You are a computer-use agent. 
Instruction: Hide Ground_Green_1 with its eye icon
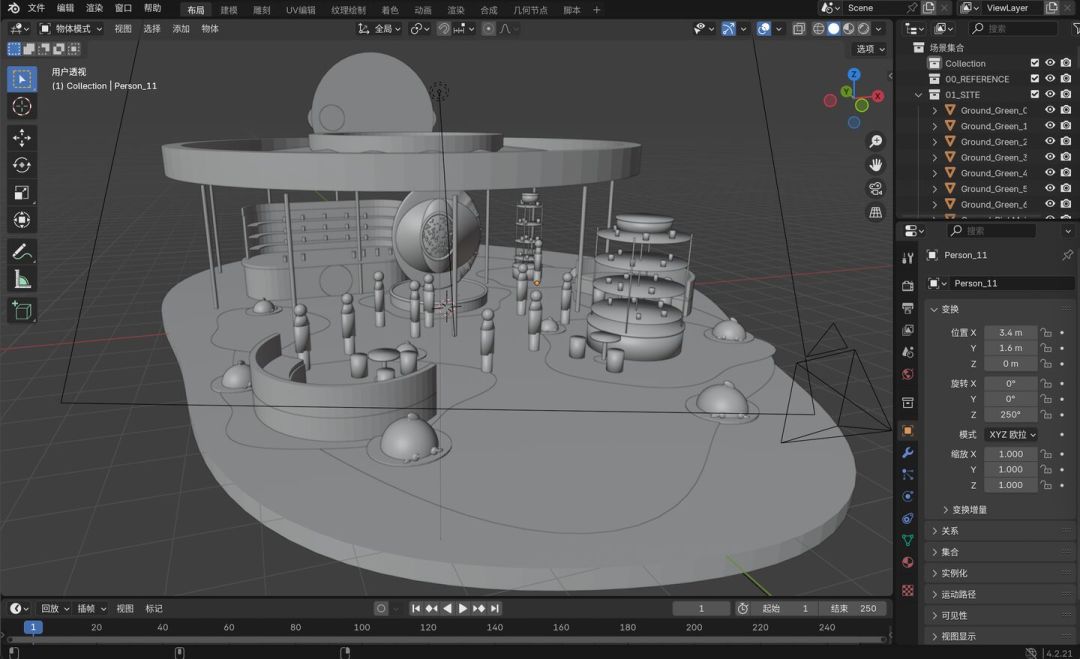coord(1050,125)
